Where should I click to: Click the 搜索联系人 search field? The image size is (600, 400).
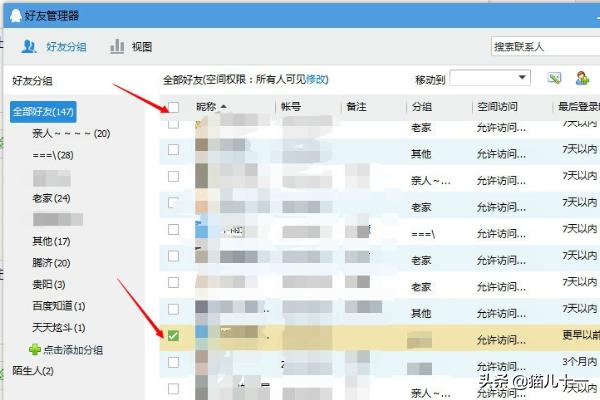540,47
